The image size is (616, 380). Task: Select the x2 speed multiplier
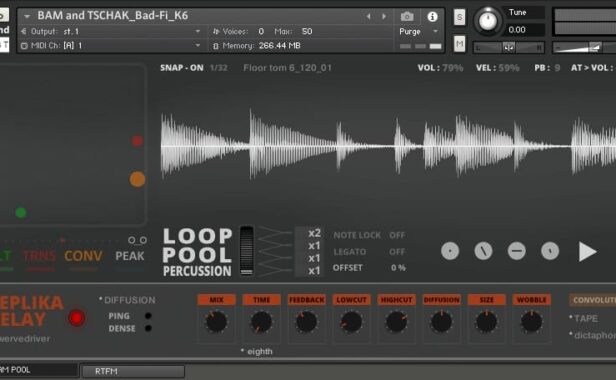pyautogui.click(x=314, y=233)
